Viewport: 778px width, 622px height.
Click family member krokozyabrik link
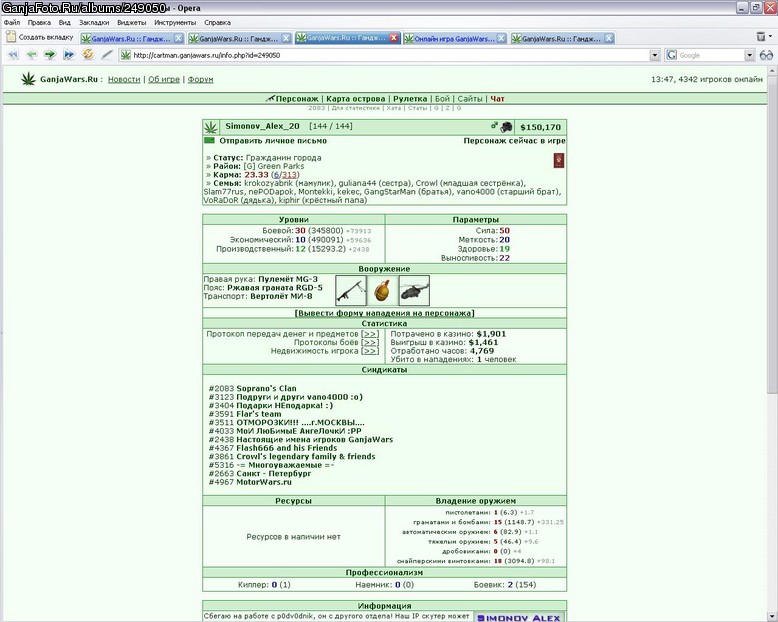(x=268, y=183)
